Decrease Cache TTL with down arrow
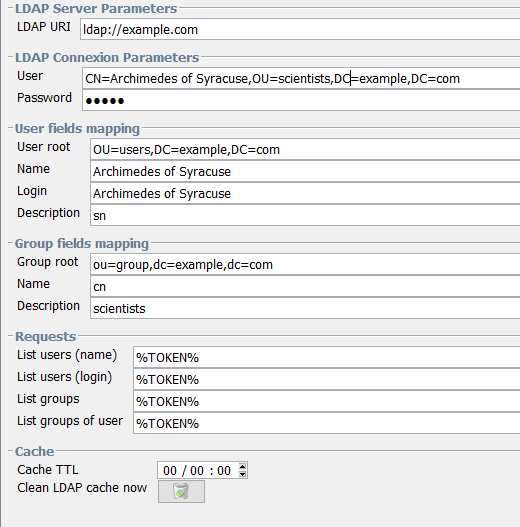This screenshot has width=520, height=527. [x=242, y=474]
